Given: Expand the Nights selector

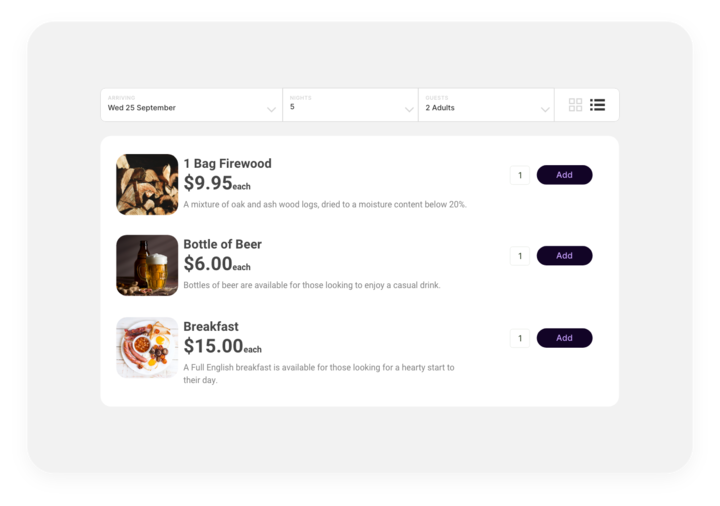Looking at the screenshot, I should (349, 105).
